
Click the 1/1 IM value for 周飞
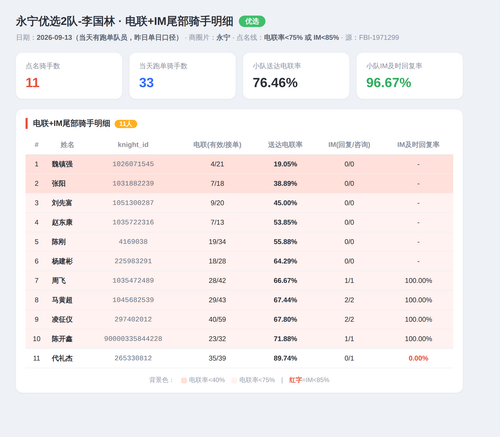click(x=349, y=280)
